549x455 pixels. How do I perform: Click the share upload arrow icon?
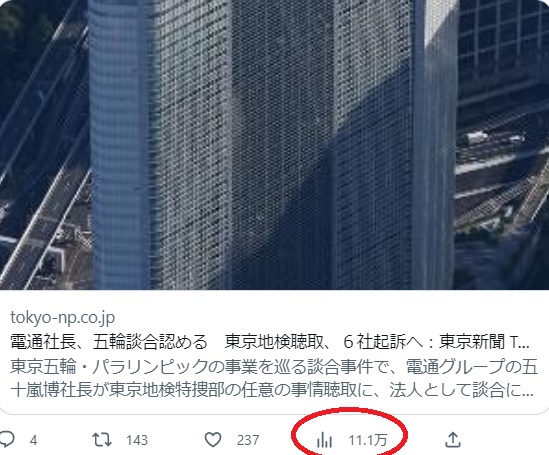[x=453, y=440]
